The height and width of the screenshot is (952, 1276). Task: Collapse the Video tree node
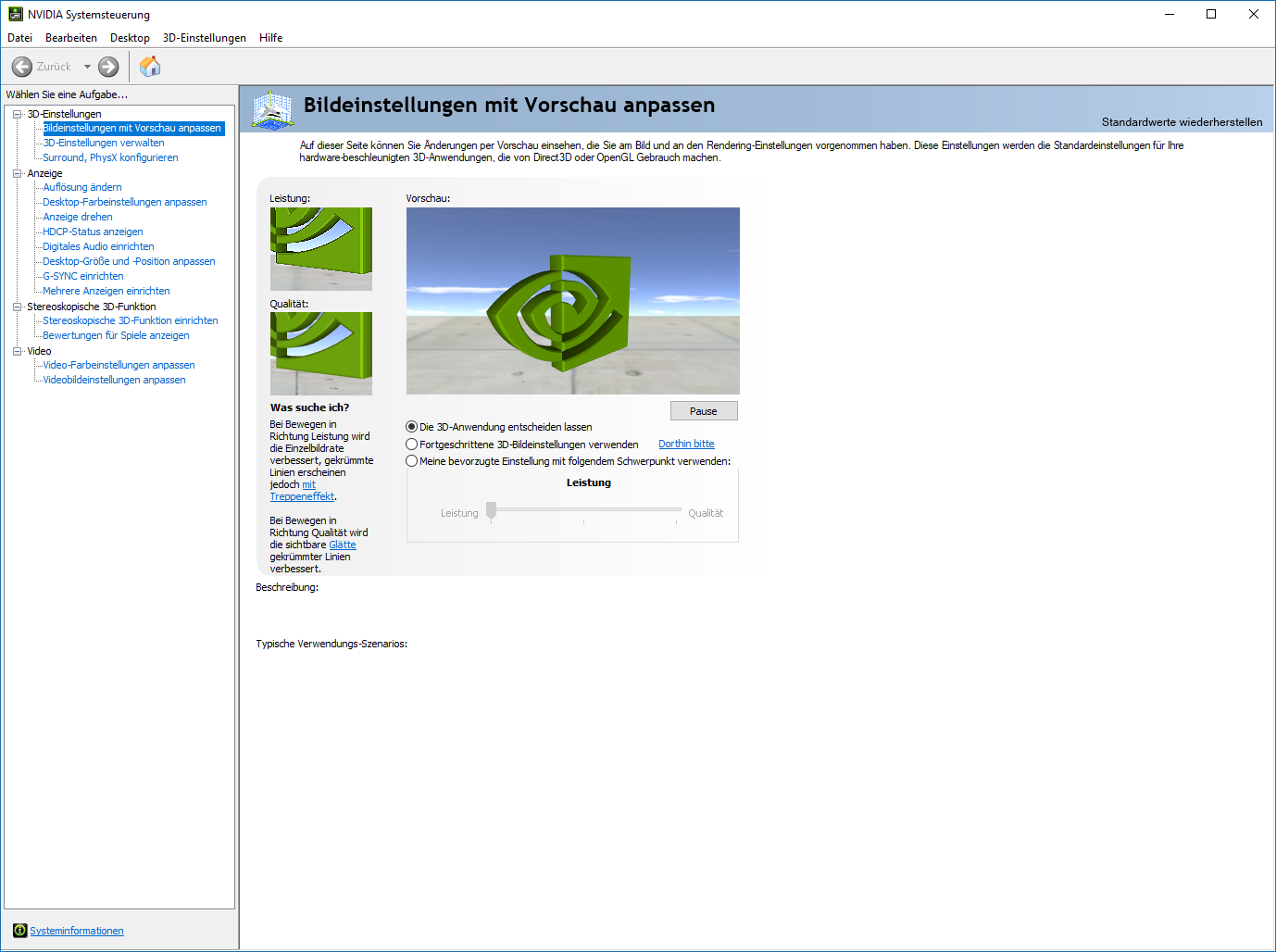pos(17,351)
